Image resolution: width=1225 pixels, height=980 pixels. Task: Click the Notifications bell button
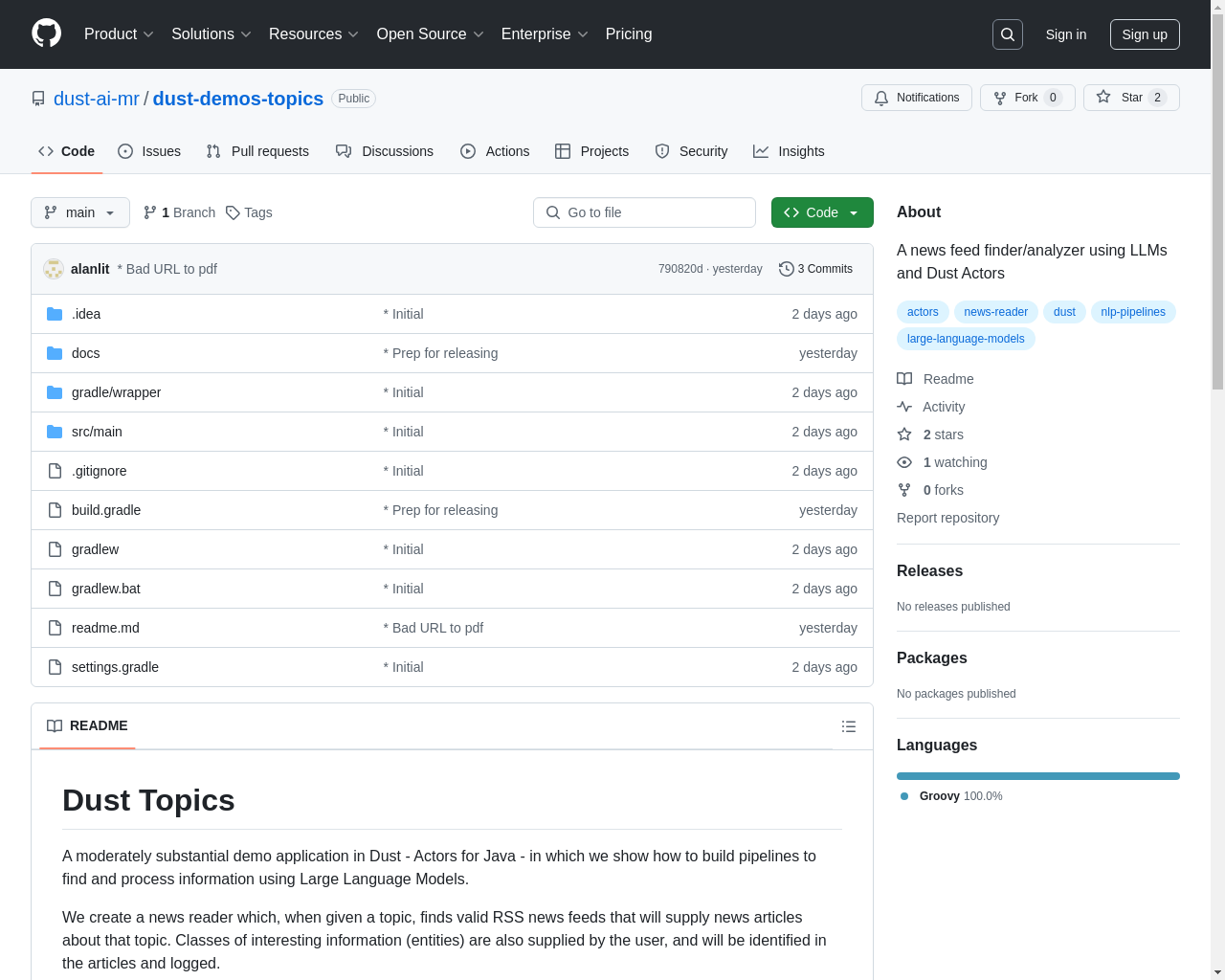pyautogui.click(x=917, y=98)
